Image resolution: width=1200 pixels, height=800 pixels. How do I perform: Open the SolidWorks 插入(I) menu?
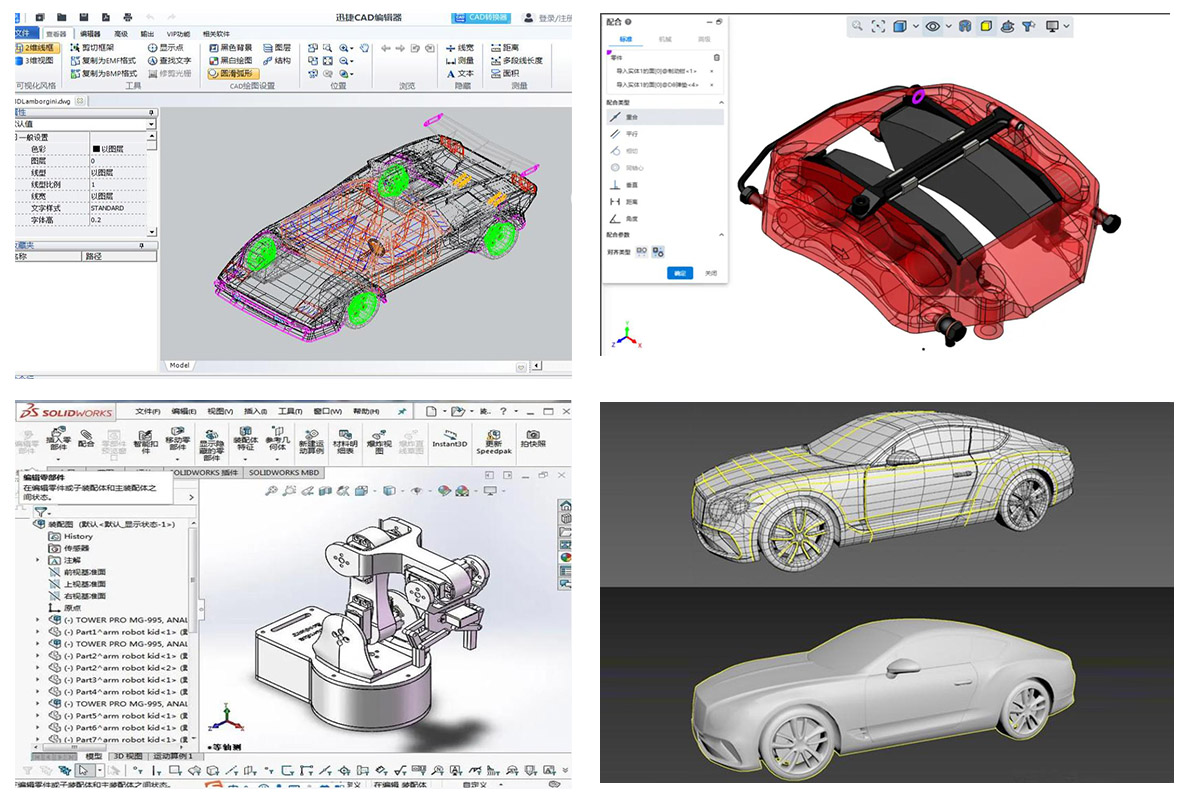(x=255, y=412)
